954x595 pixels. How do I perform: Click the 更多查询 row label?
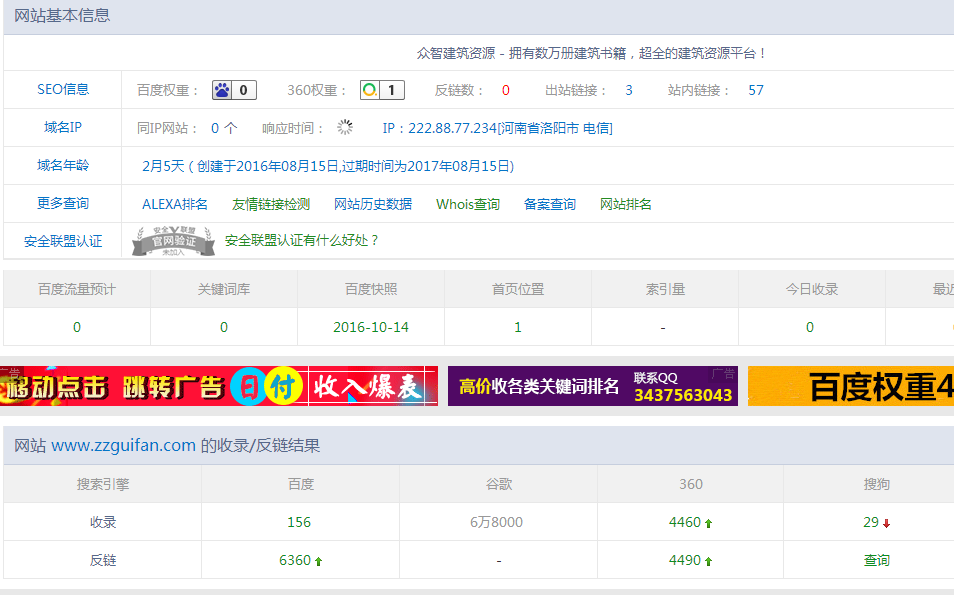tap(63, 203)
